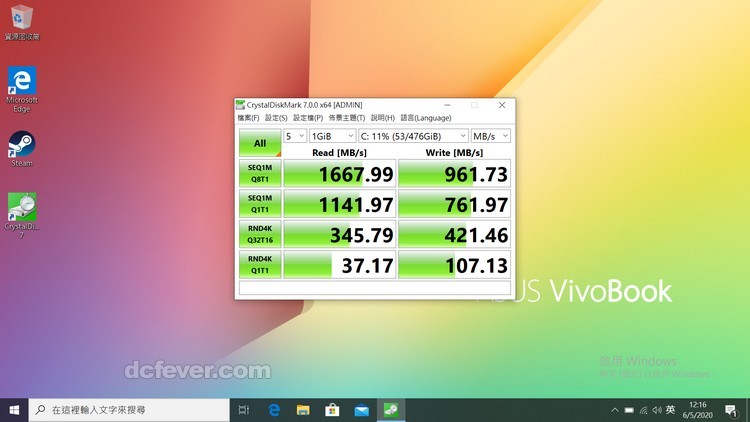Open the 佈景主題(T) menu
750x422 pixels.
[347, 118]
